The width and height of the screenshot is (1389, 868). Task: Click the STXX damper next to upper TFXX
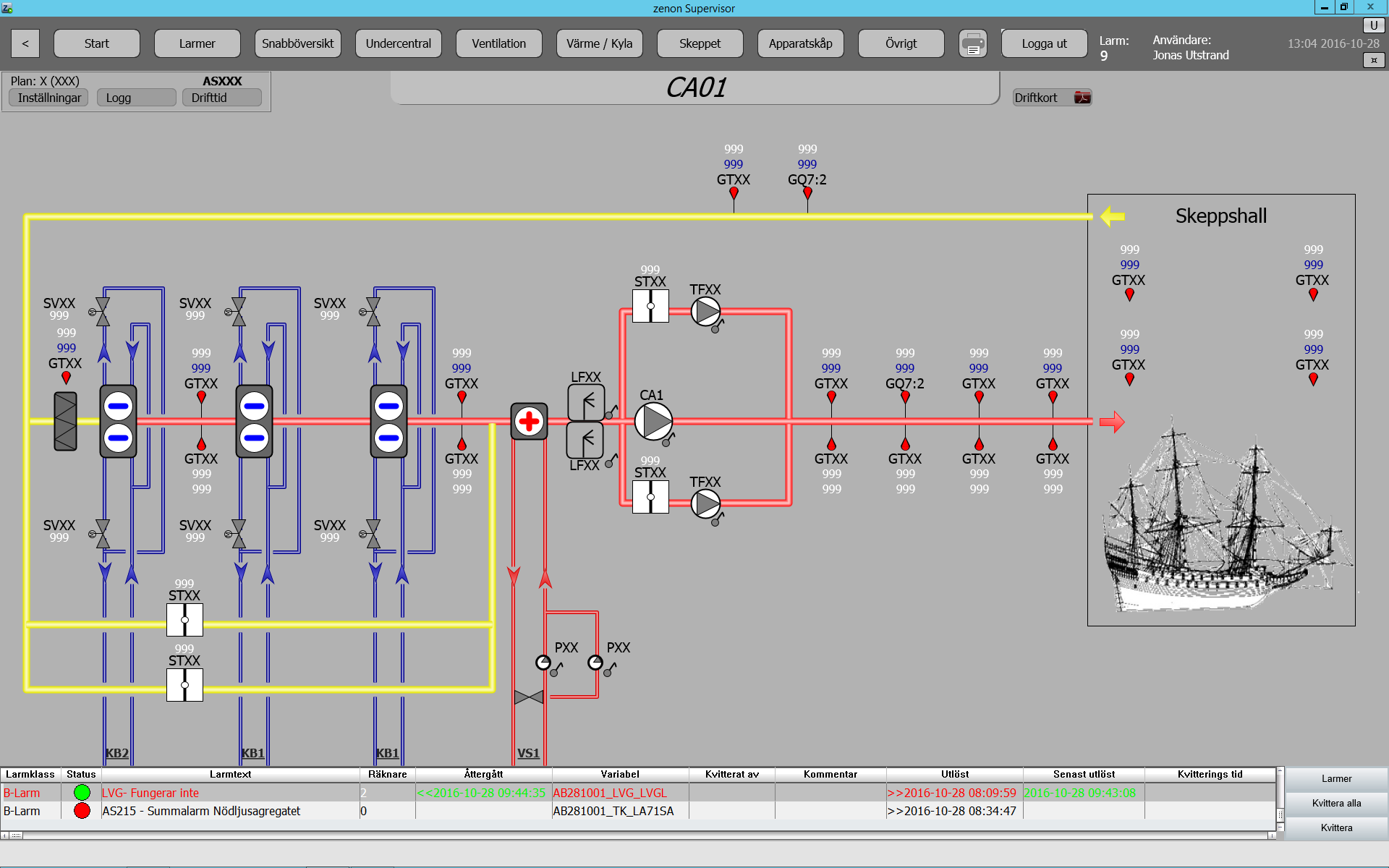650,306
